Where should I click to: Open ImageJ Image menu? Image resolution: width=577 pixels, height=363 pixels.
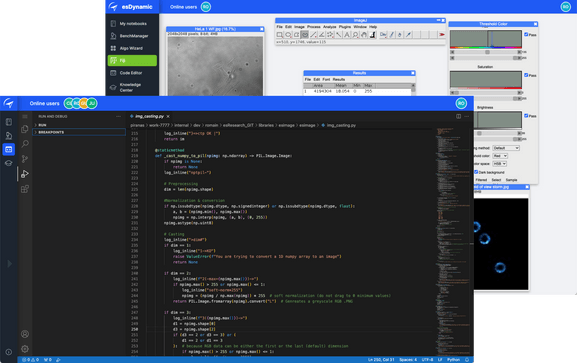tap(299, 27)
